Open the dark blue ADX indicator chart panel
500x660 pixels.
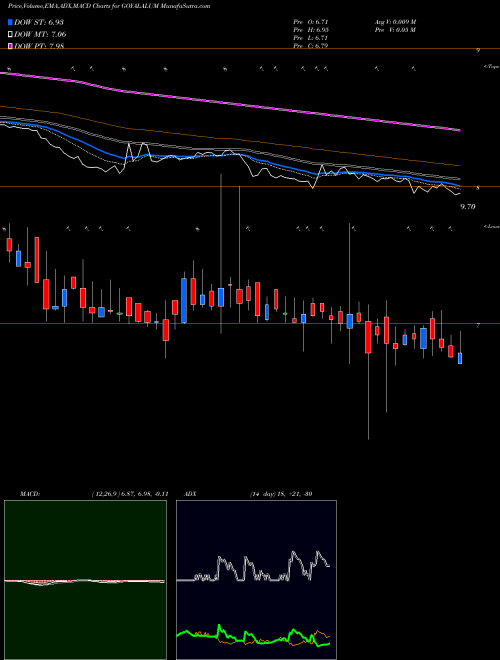(256, 580)
